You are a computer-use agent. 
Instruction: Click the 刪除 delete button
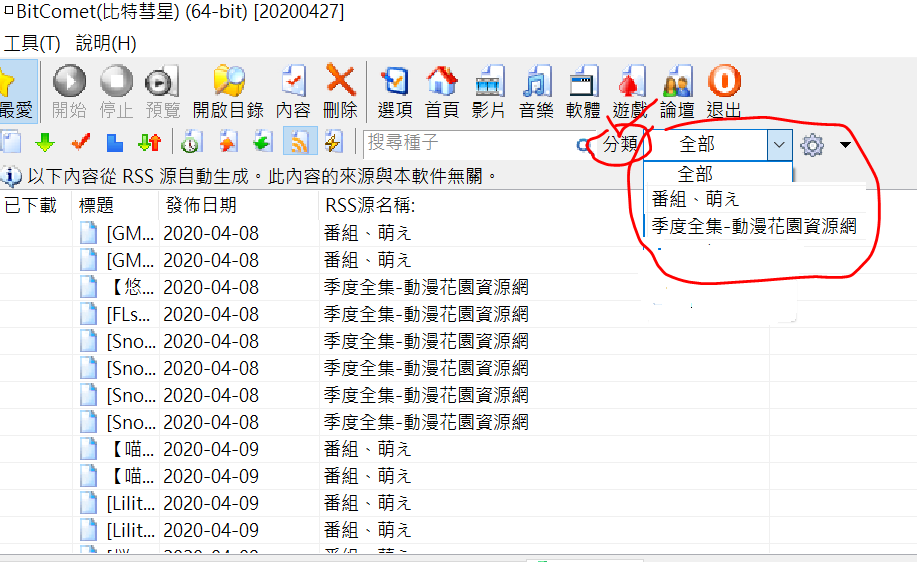(x=340, y=91)
